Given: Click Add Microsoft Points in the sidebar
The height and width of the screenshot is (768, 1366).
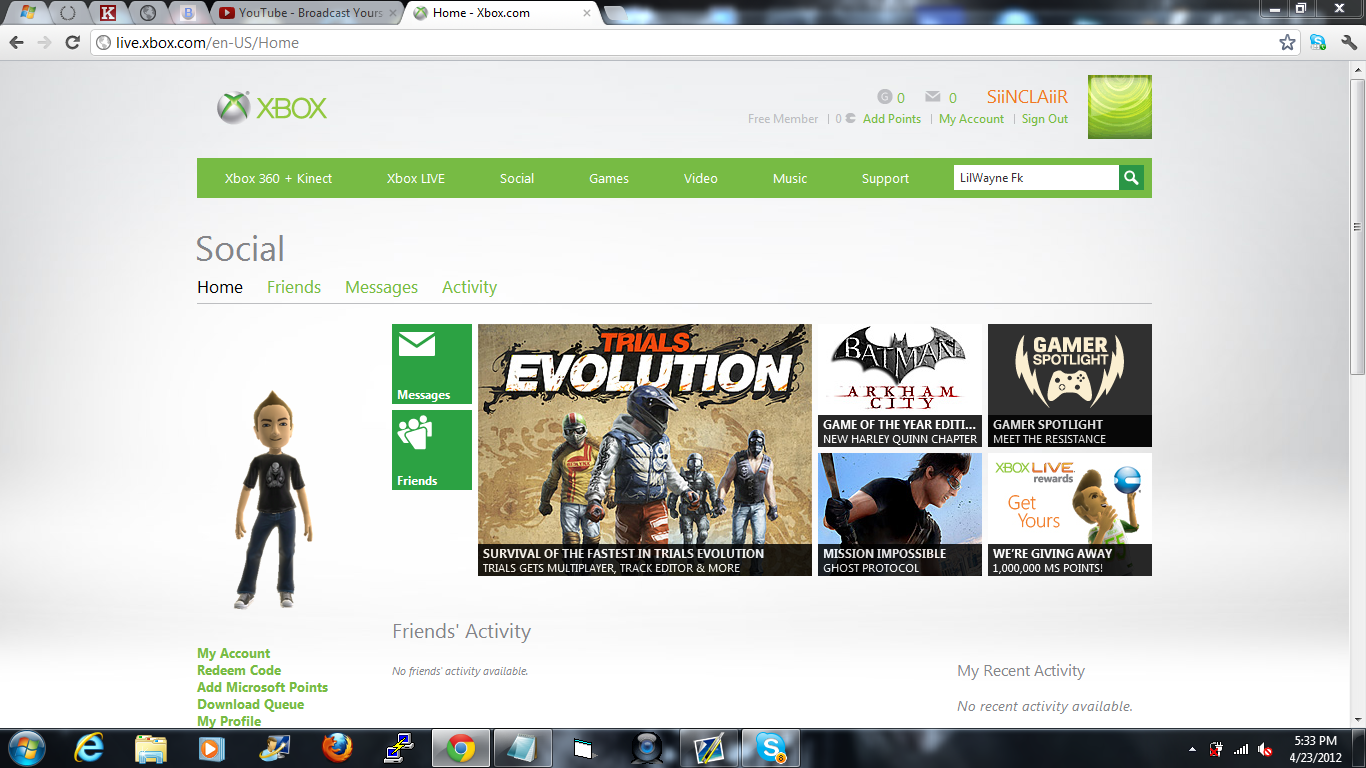Looking at the screenshot, I should pos(262,687).
